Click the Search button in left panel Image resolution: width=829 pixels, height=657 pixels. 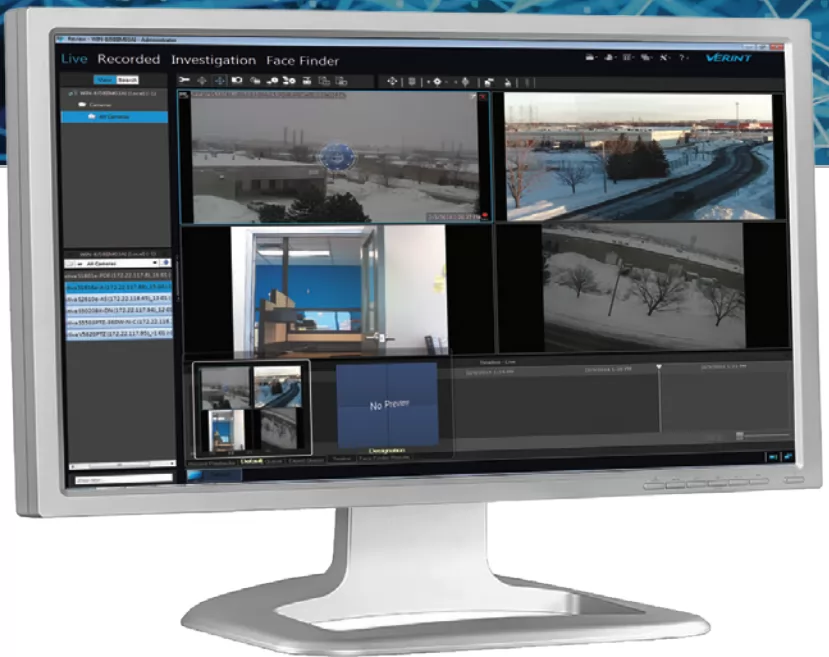pos(127,79)
